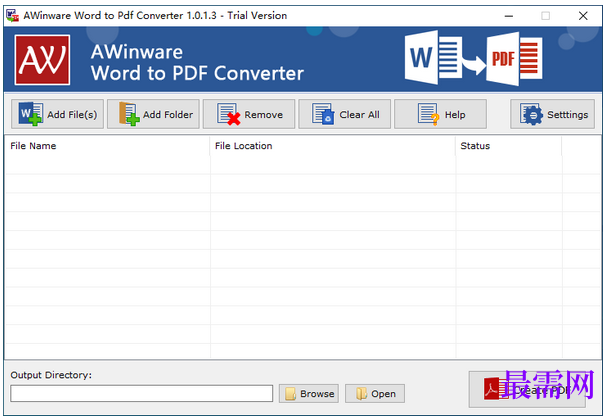The height and width of the screenshot is (416, 613).
Task: Minimize the converter window
Action: tap(509, 16)
